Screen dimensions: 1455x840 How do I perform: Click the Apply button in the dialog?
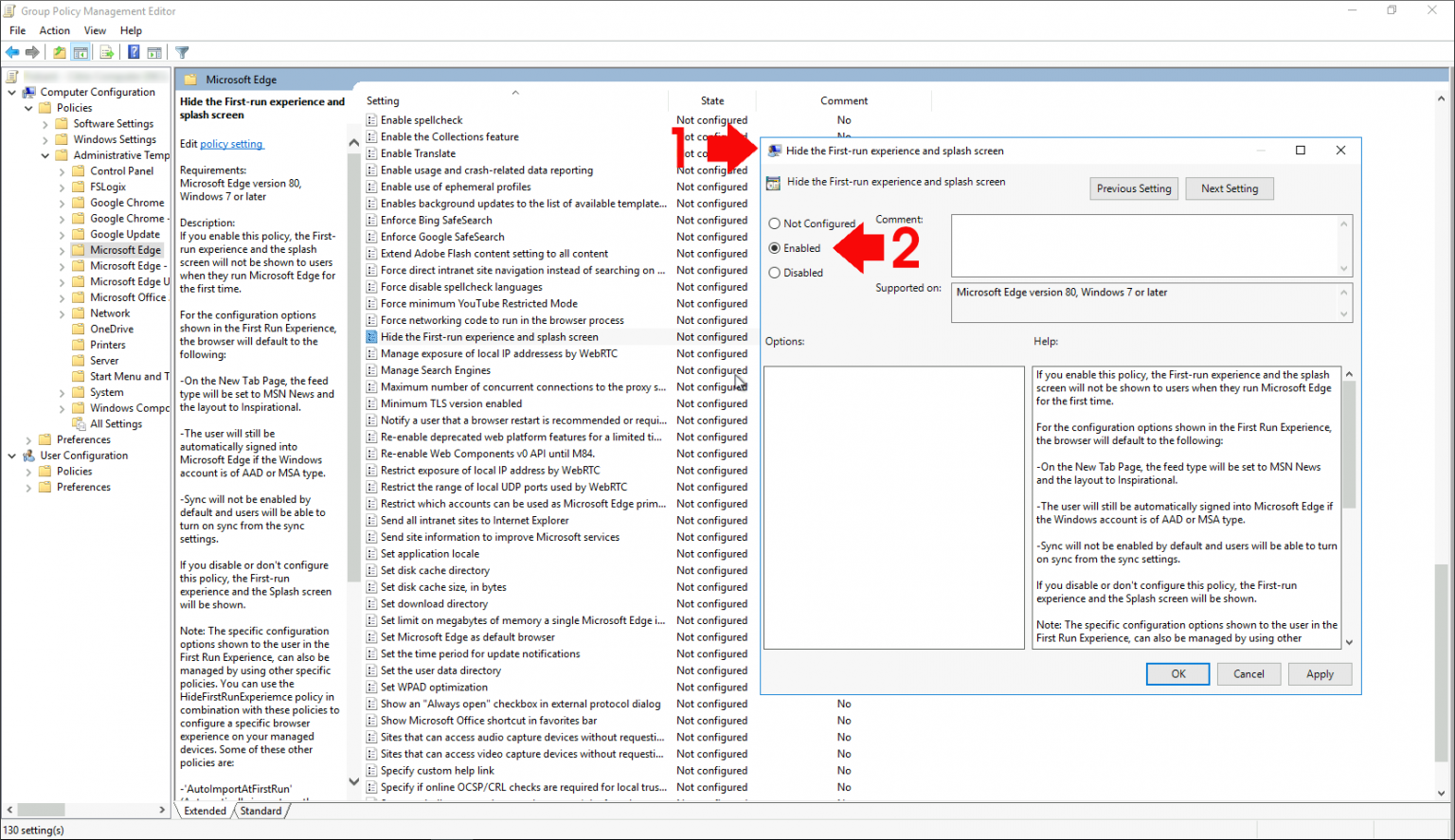click(x=1320, y=673)
